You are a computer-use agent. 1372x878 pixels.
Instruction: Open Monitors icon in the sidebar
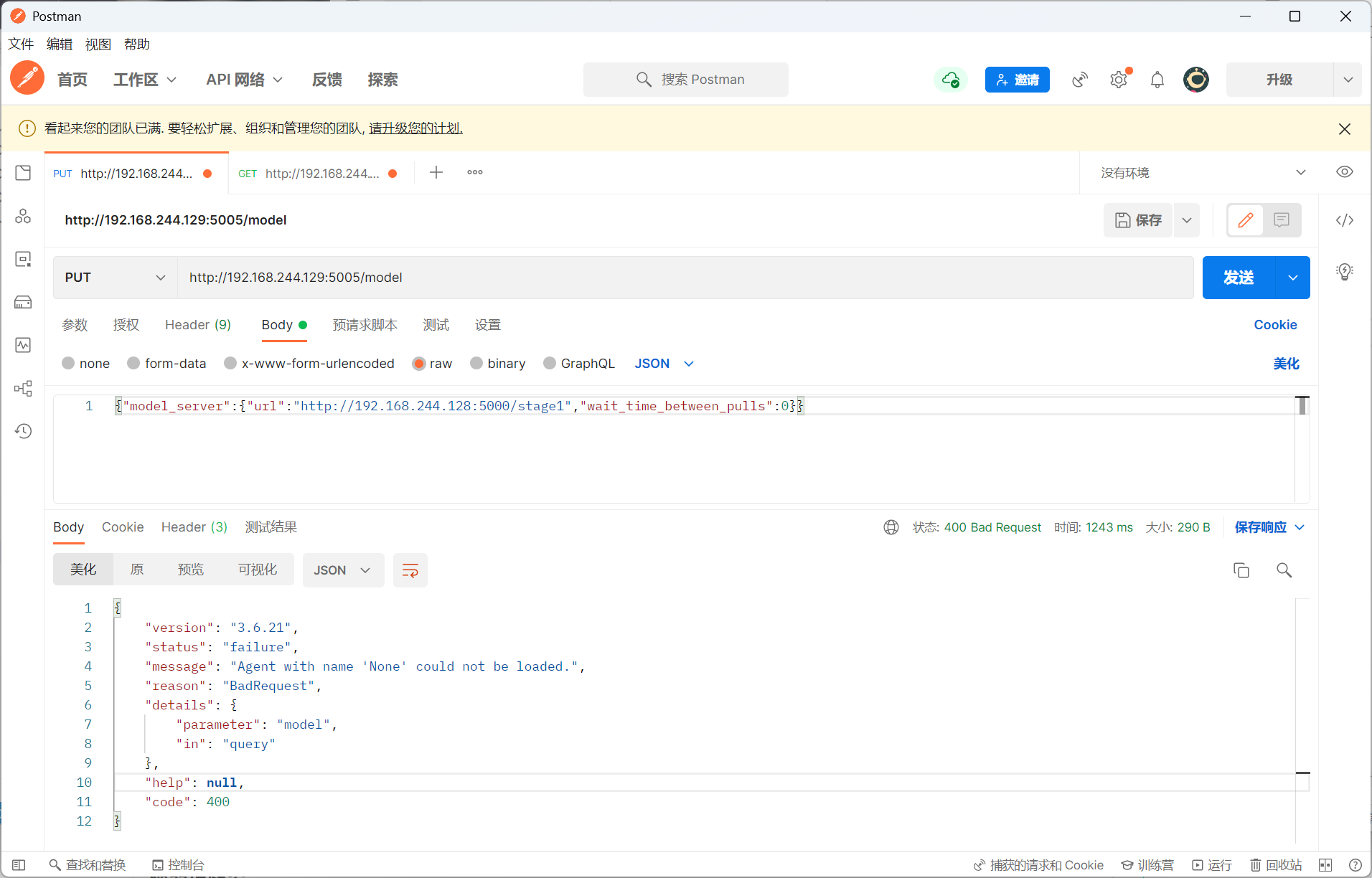(23, 345)
